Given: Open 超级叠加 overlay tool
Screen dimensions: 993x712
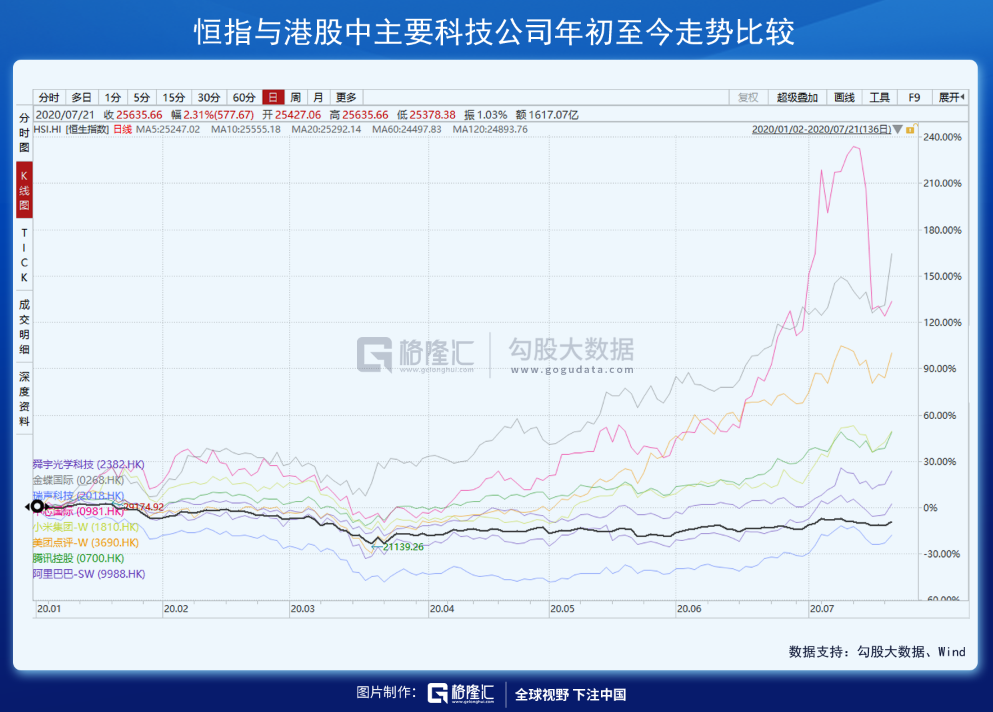Looking at the screenshot, I should [x=797, y=97].
